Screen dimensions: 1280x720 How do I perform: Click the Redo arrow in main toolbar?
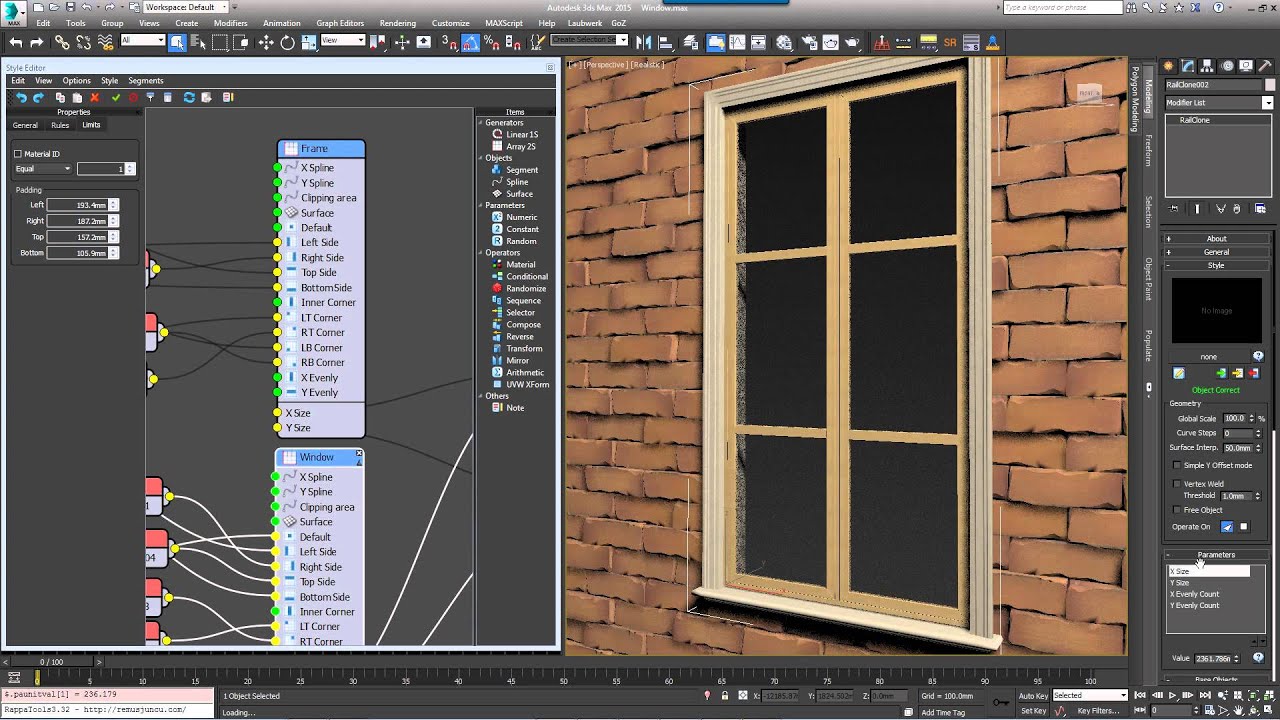pyautogui.click(x=37, y=42)
